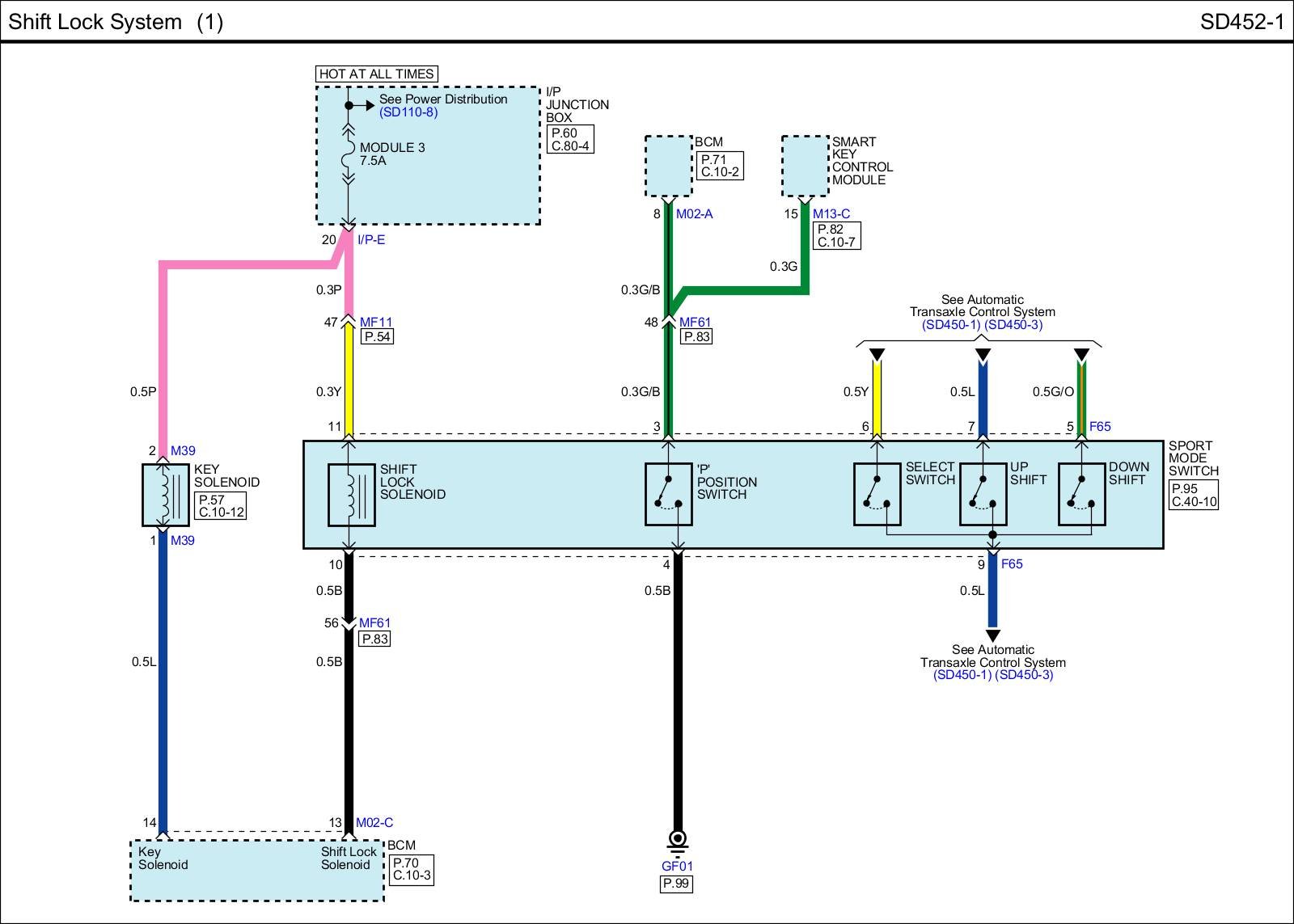Click the Module 3 7.5A fuse symbol
The height and width of the screenshot is (924, 1294).
coord(349,154)
